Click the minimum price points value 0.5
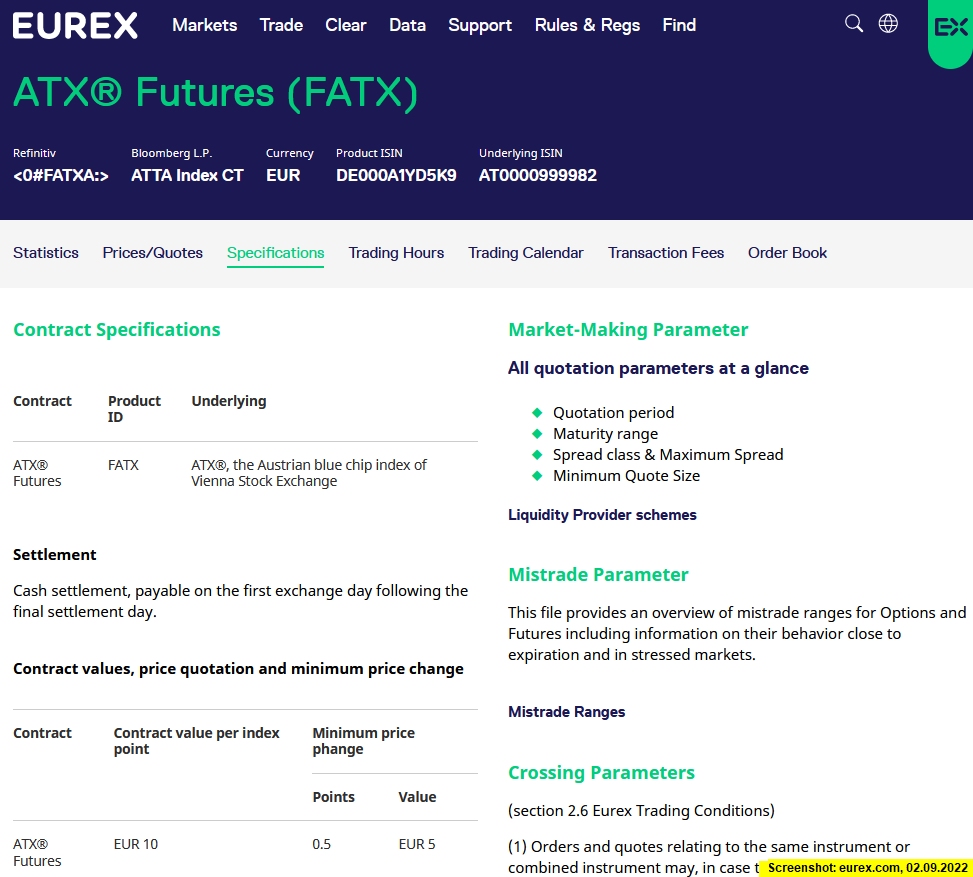The width and height of the screenshot is (973, 877). [x=321, y=844]
